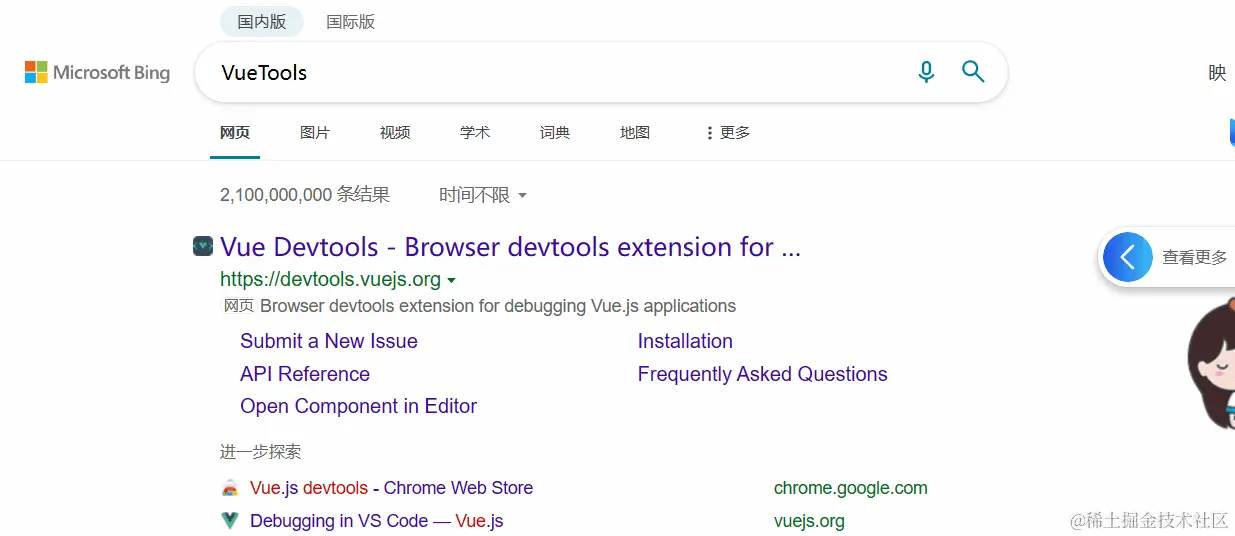The width and height of the screenshot is (1235, 536).
Task: Open https://devtools.vuejs.org URL
Action: [x=330, y=279]
